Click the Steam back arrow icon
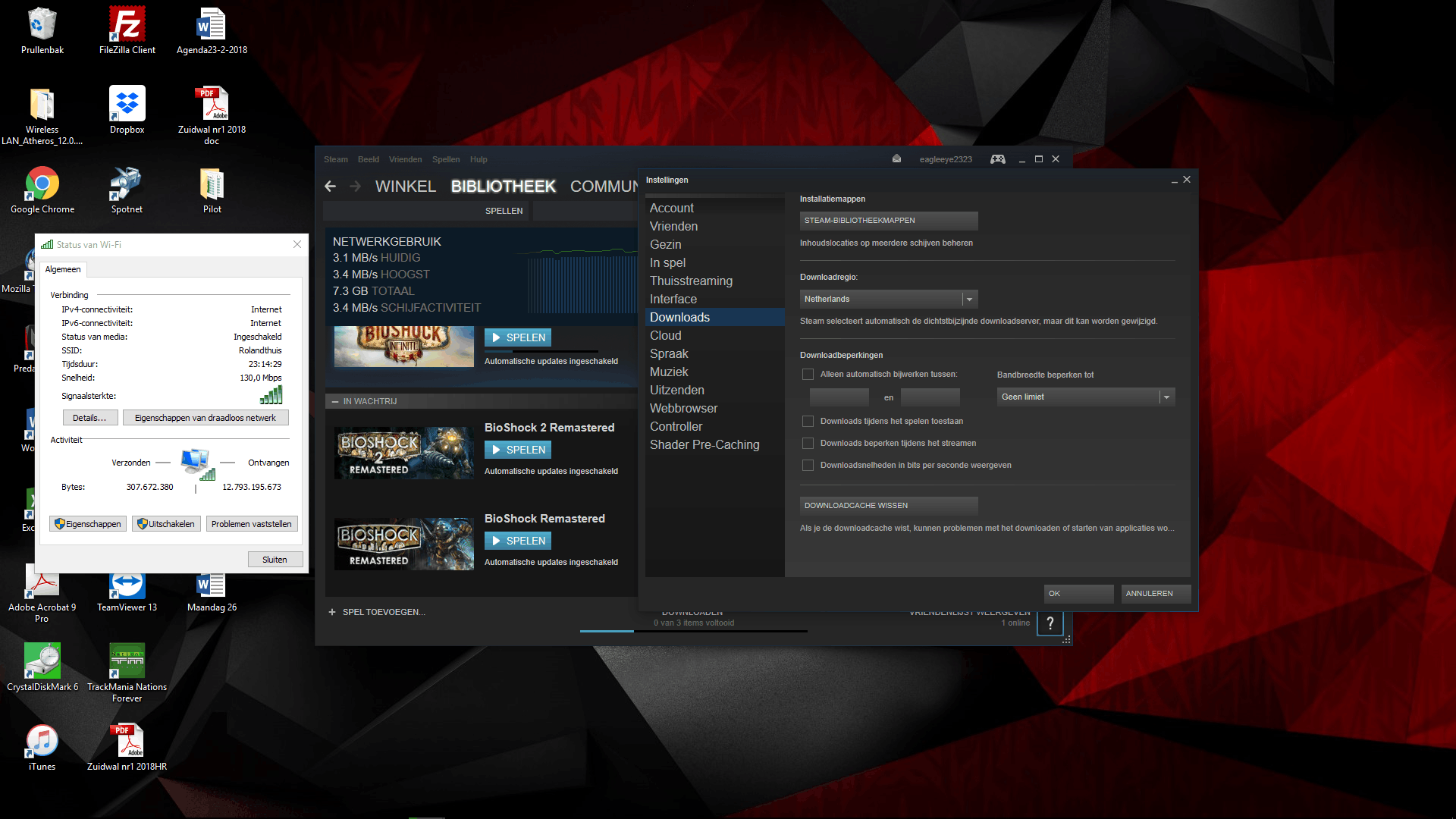 pos(330,187)
